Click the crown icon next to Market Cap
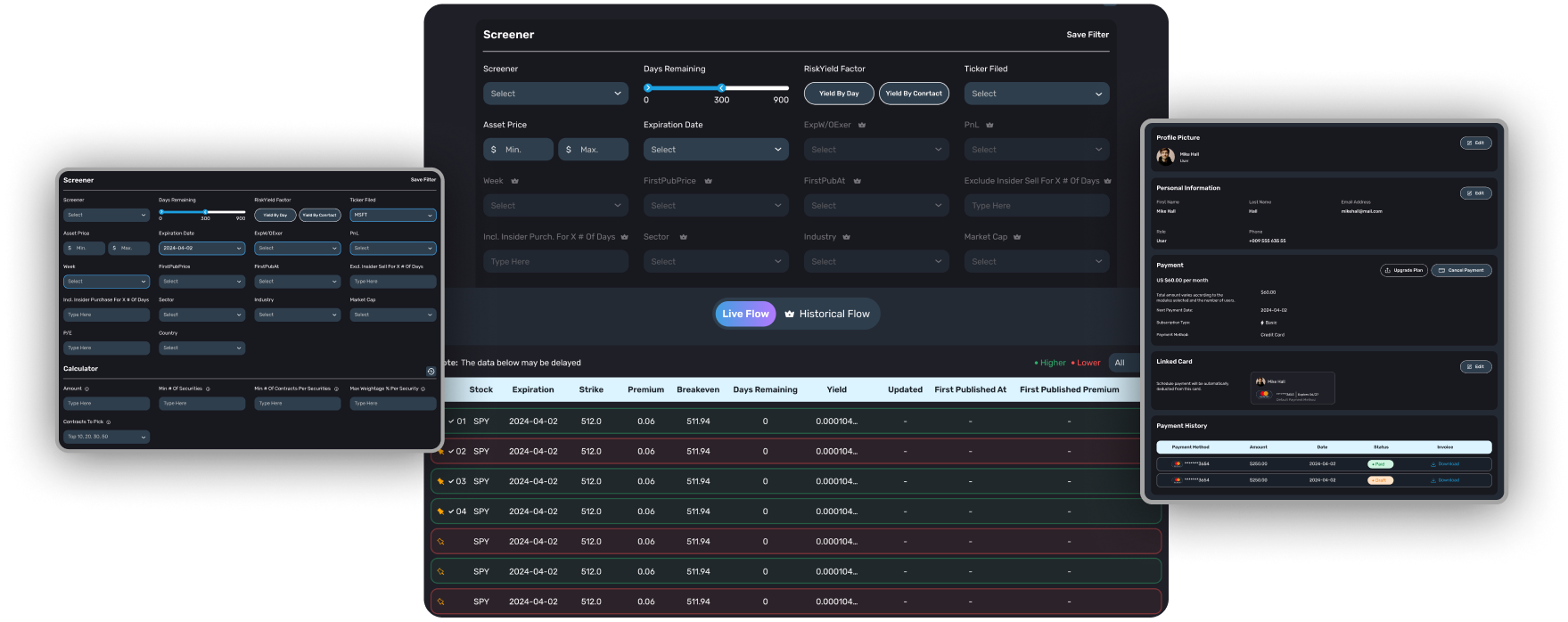 (x=1017, y=237)
